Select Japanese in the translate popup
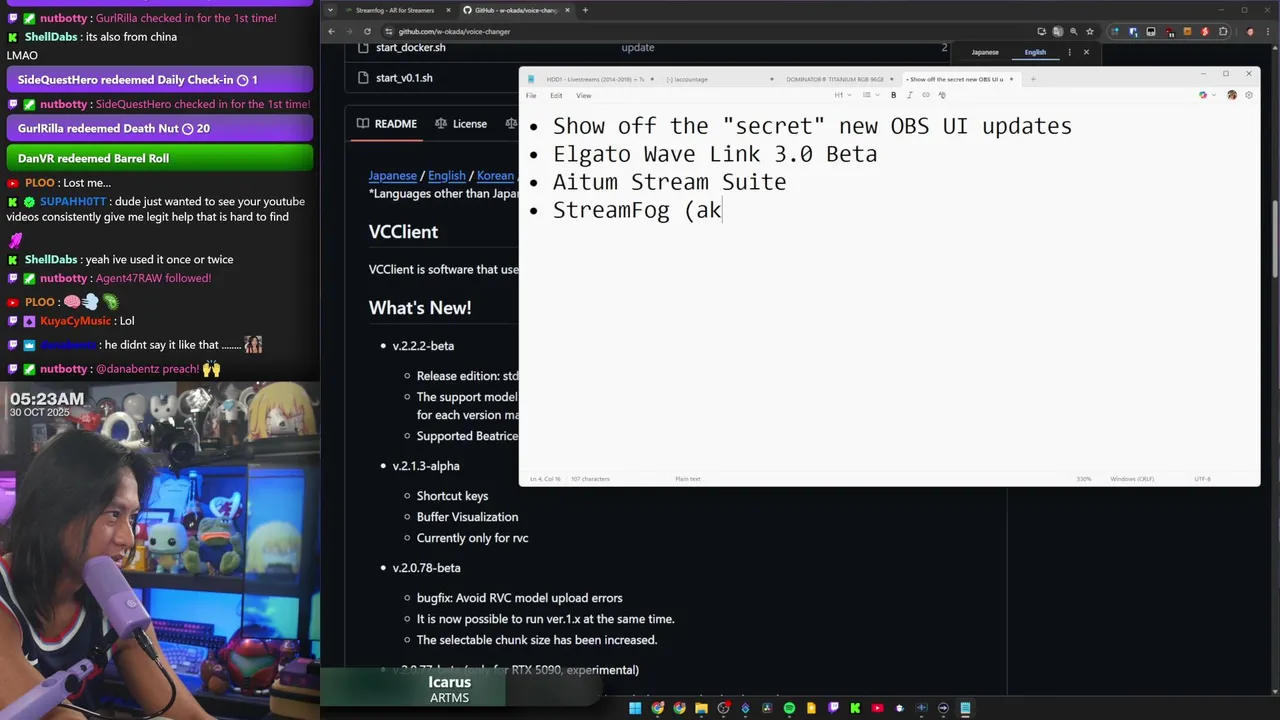The height and width of the screenshot is (720, 1280). (985, 52)
